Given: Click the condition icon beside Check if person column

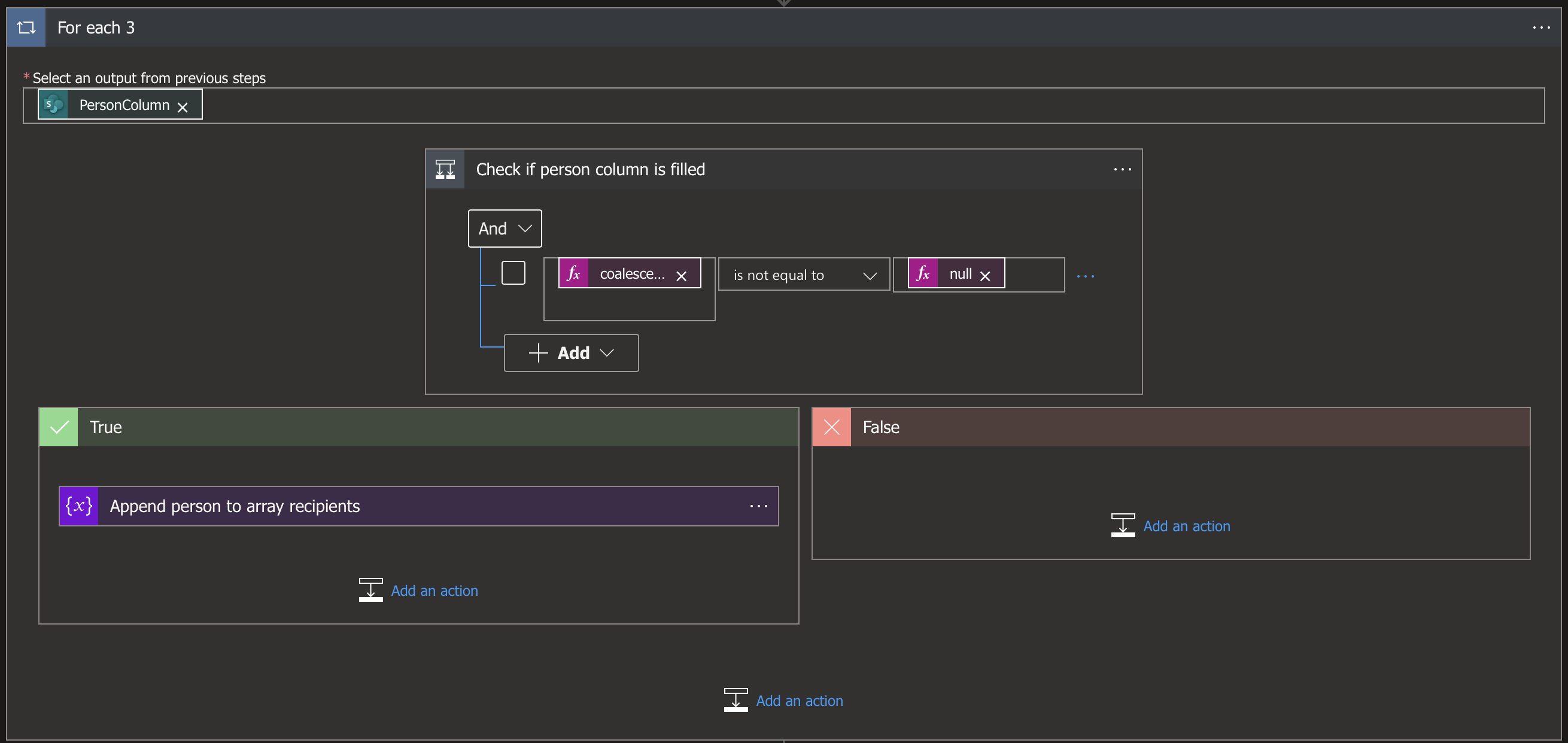Looking at the screenshot, I should (445, 169).
